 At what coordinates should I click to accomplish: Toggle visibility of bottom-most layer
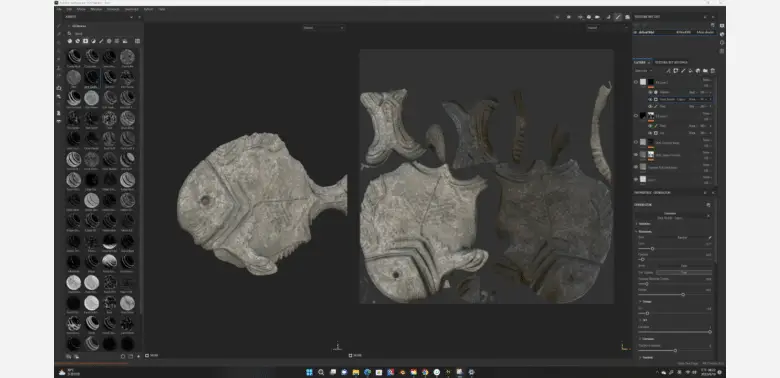[636, 180]
